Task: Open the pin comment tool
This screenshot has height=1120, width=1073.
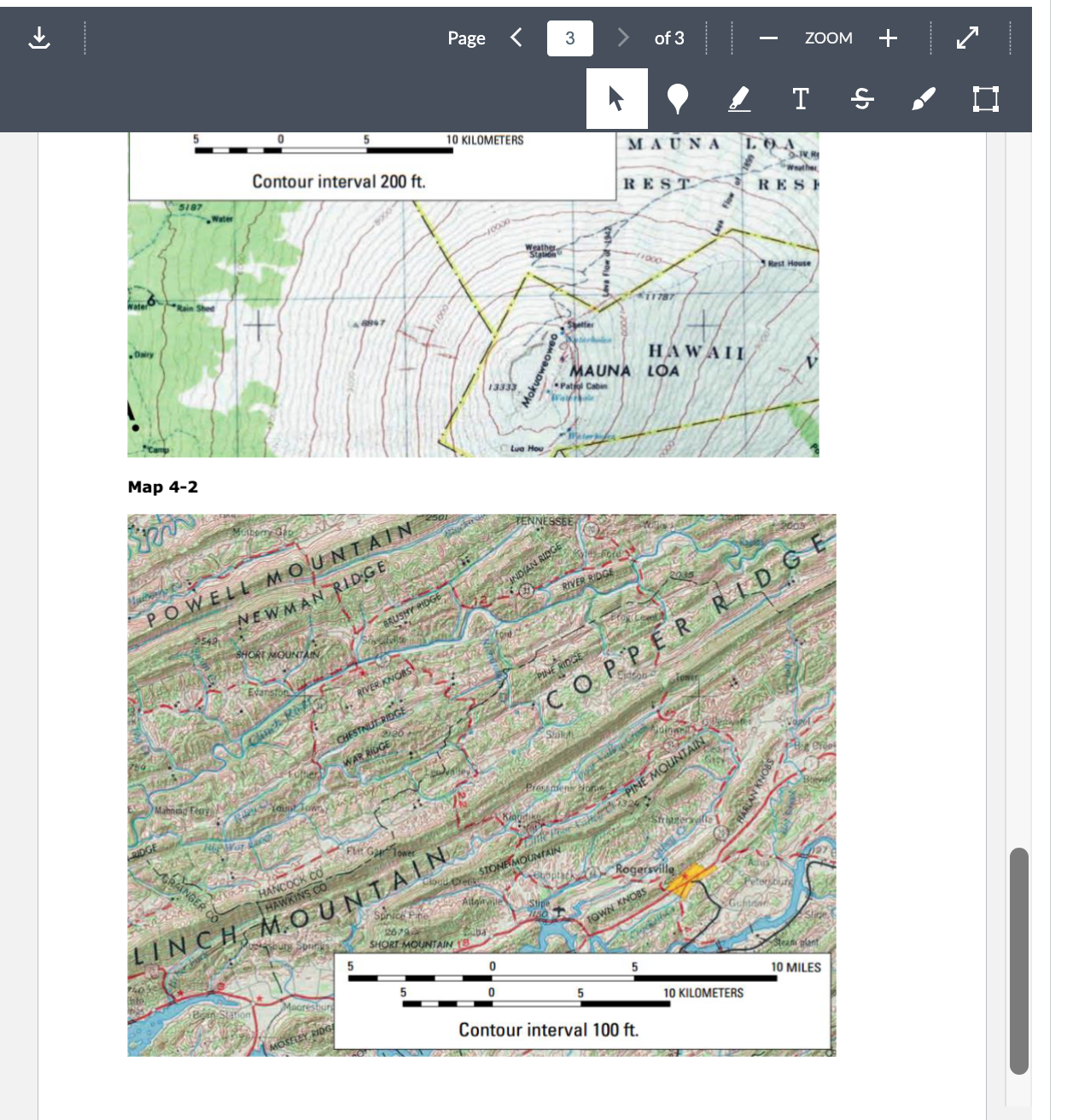Action: [676, 99]
